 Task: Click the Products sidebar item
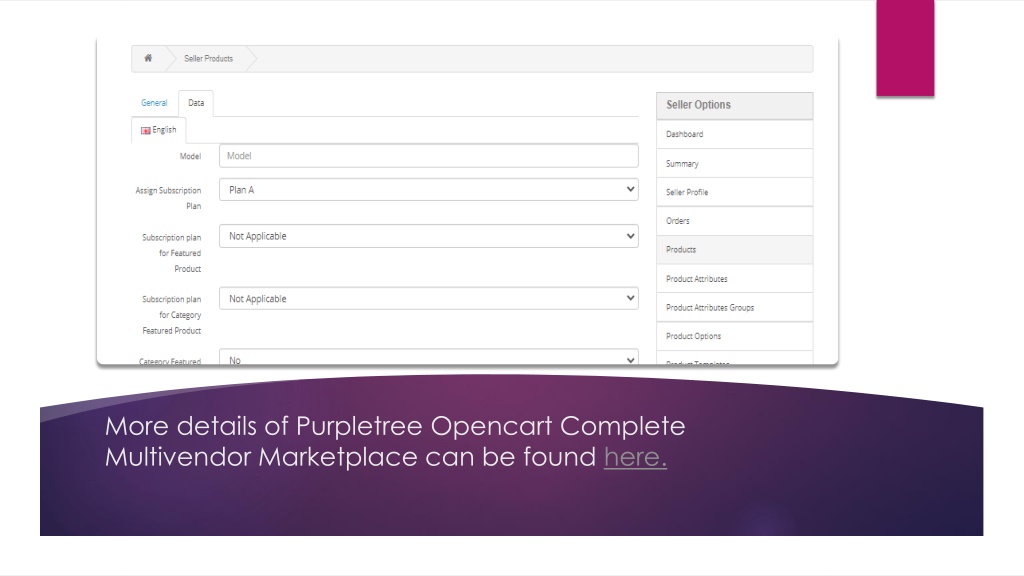coord(735,249)
